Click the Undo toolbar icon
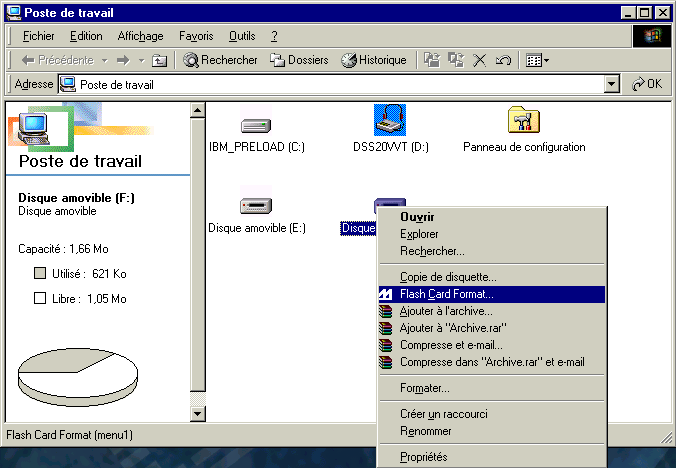 click(x=503, y=60)
